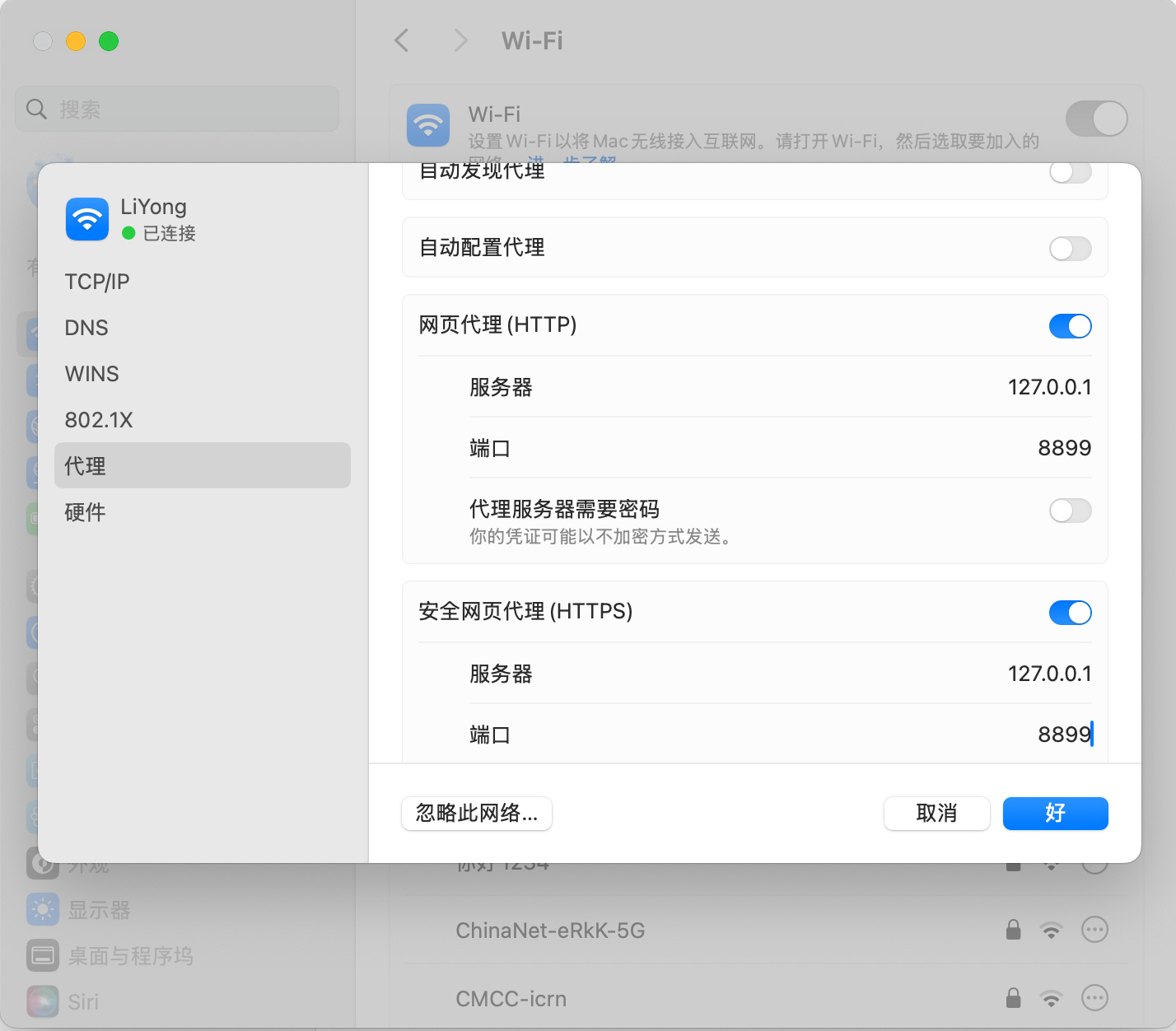Disable the 网页代理 (HTTP) toggle
The image size is (1176, 1031).
(1070, 326)
